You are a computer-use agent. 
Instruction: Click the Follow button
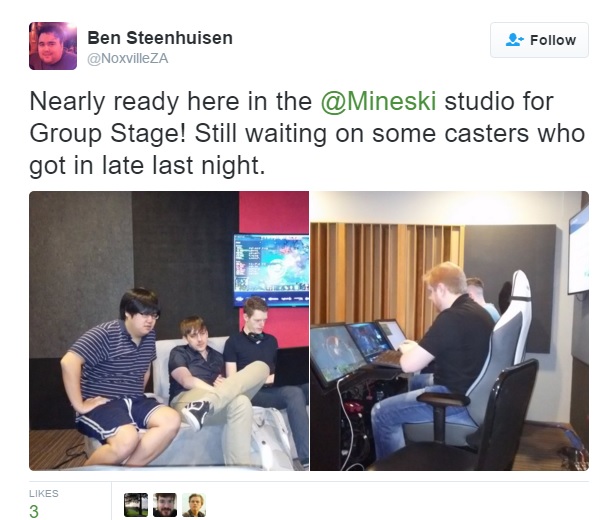coord(539,40)
